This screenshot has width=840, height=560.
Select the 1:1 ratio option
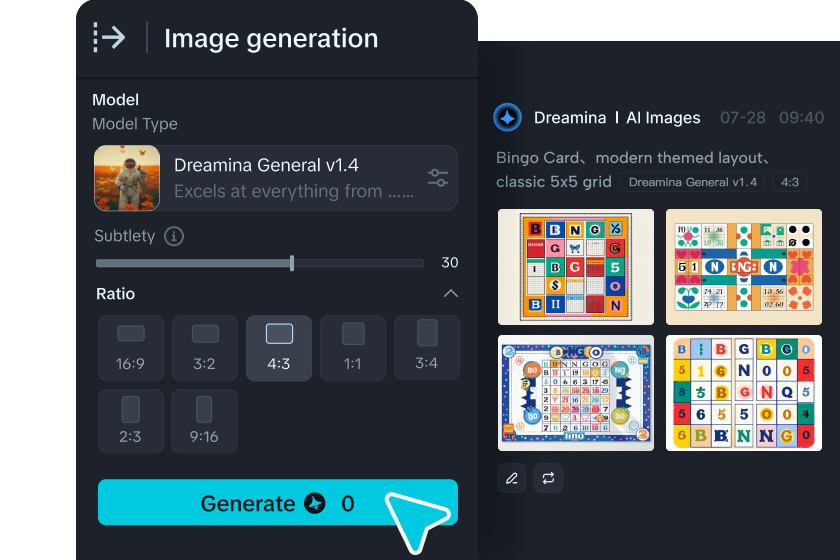click(x=352, y=348)
